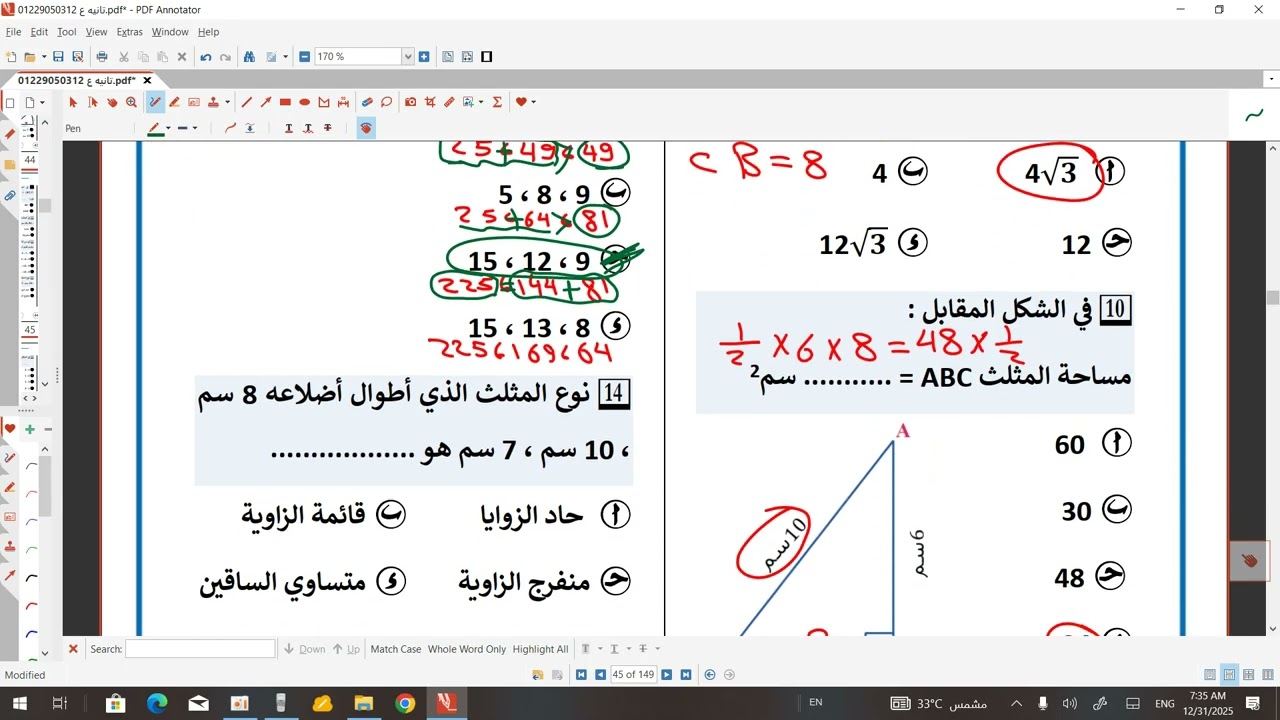Select the Pen annotation tool

pyautogui.click(x=155, y=102)
